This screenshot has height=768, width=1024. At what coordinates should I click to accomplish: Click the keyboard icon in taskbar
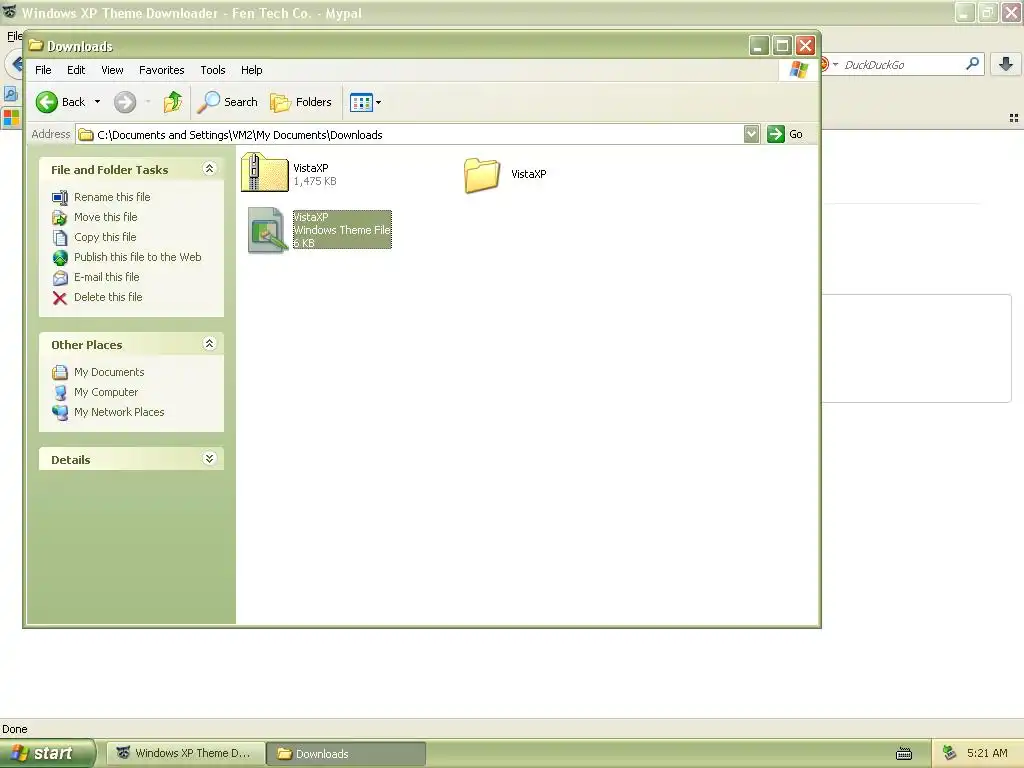click(x=904, y=754)
